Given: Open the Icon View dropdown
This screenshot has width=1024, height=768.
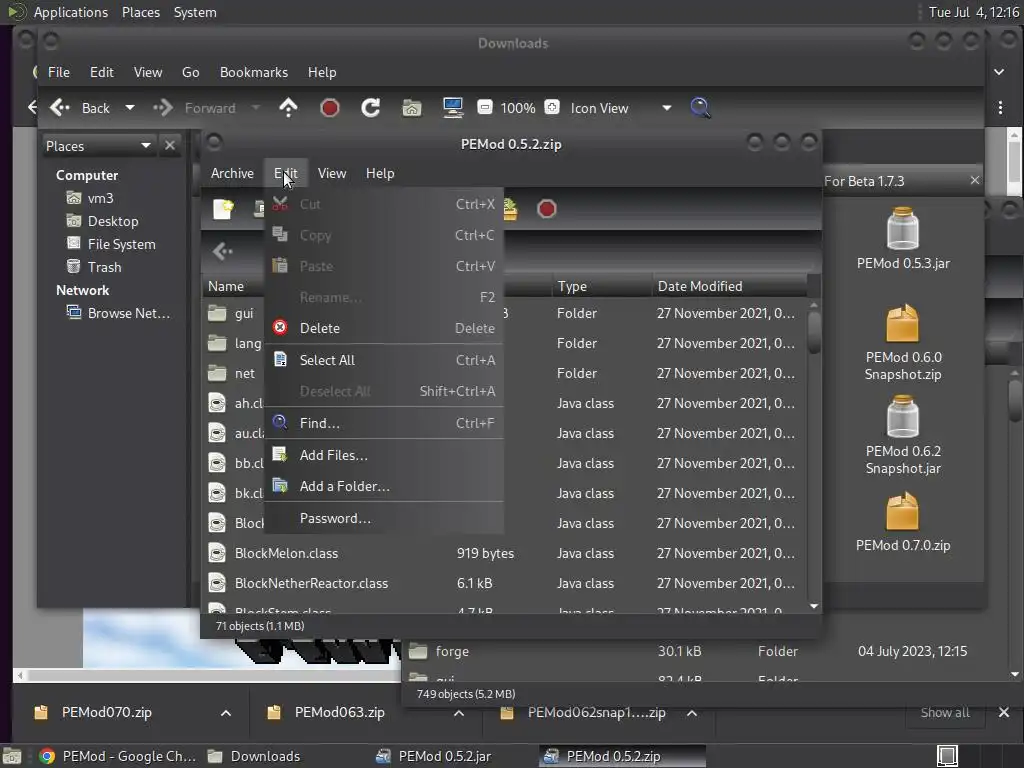Looking at the screenshot, I should (620, 108).
